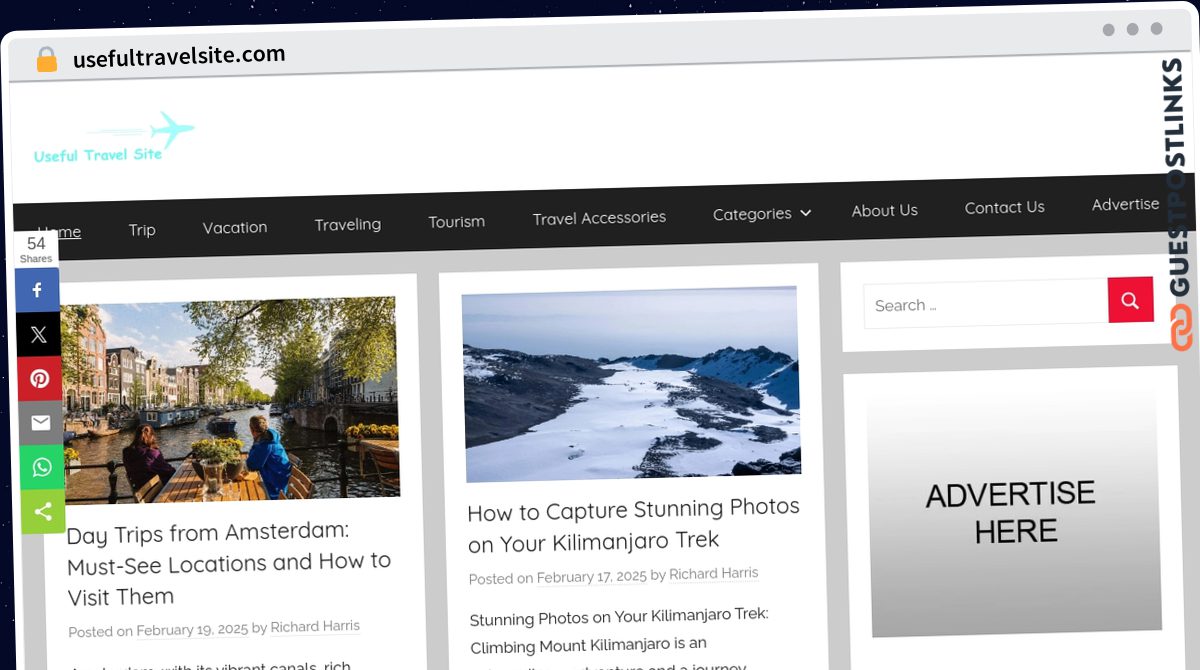
Task: Share page on Facebook
Action: pos(38,290)
